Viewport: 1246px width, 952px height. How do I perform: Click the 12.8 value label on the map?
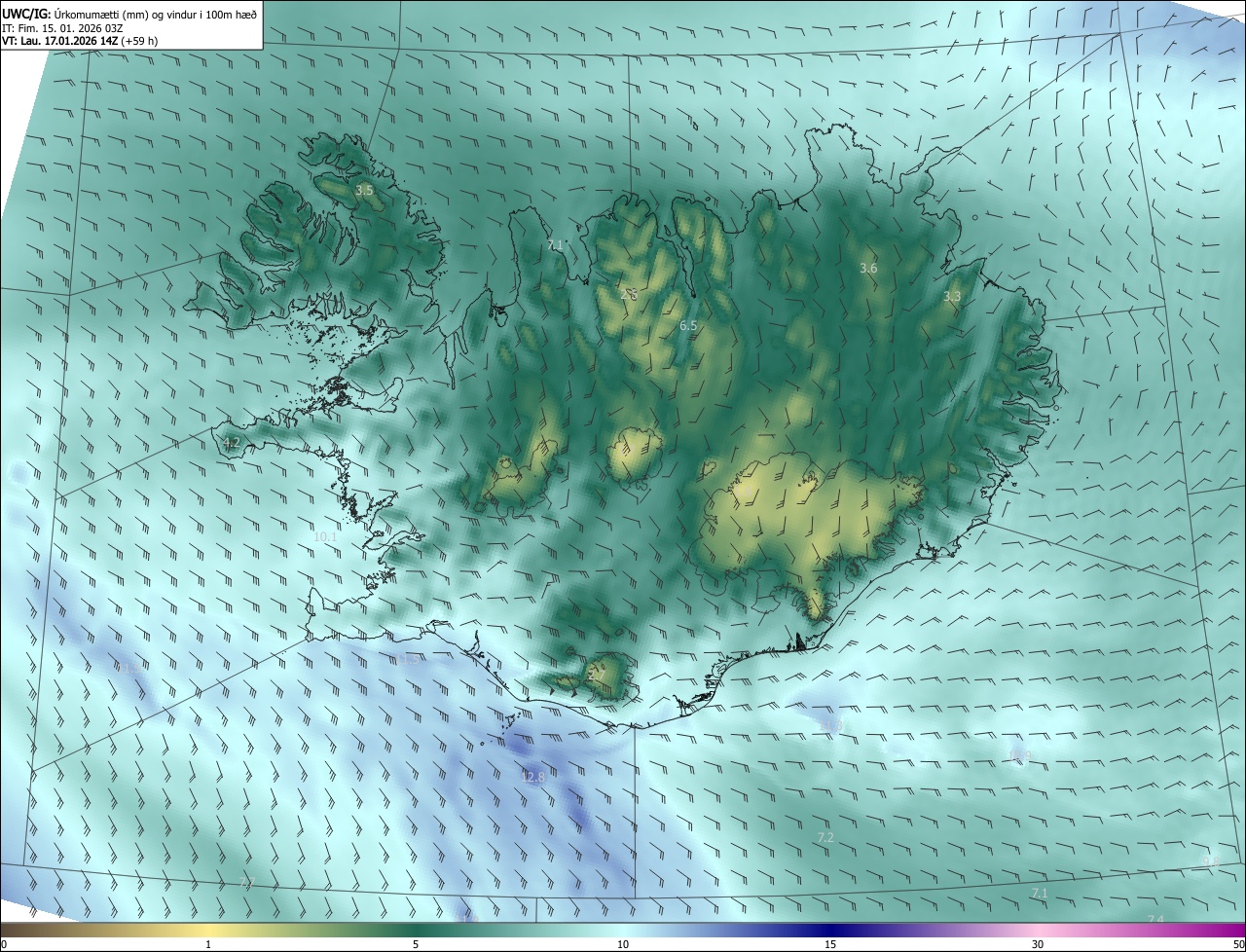(533, 777)
